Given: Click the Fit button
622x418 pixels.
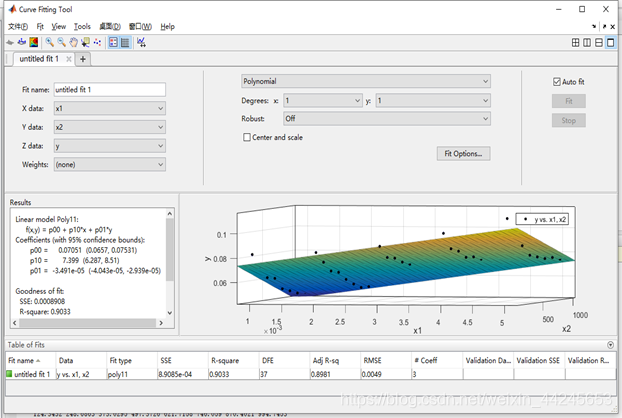Looking at the screenshot, I should 568,101.
